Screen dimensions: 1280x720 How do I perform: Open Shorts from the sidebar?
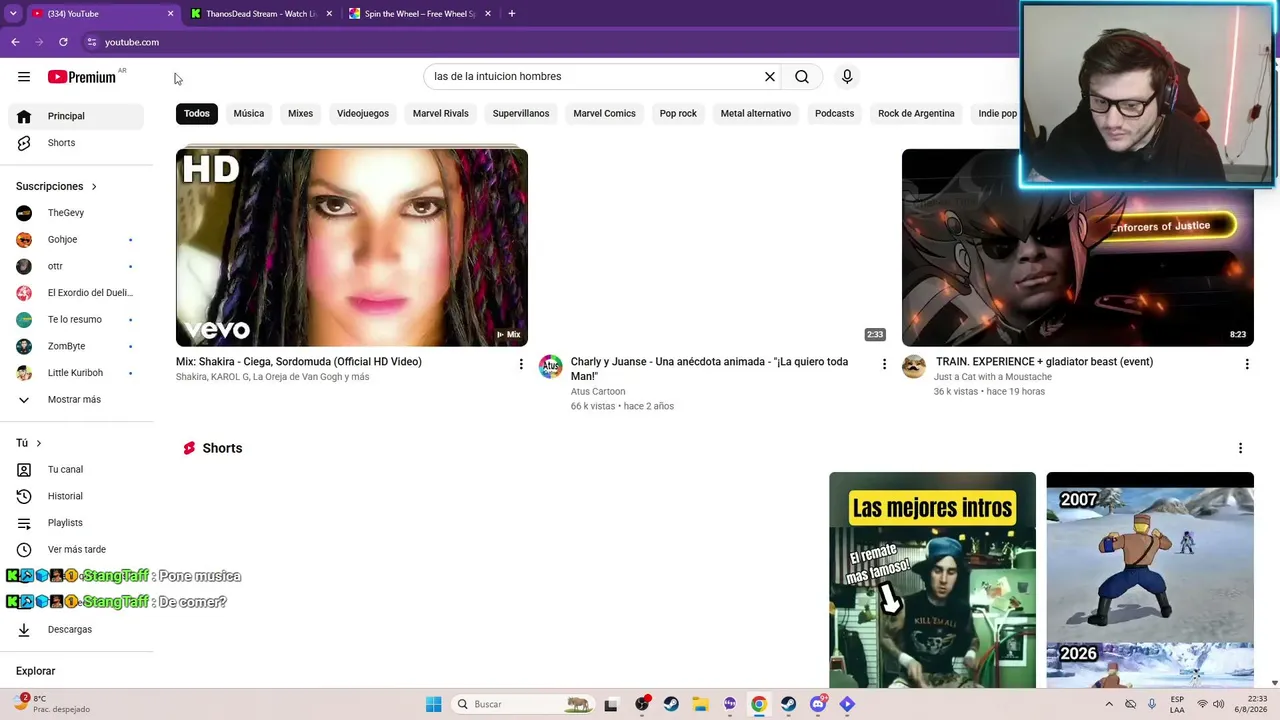[x=76, y=143]
